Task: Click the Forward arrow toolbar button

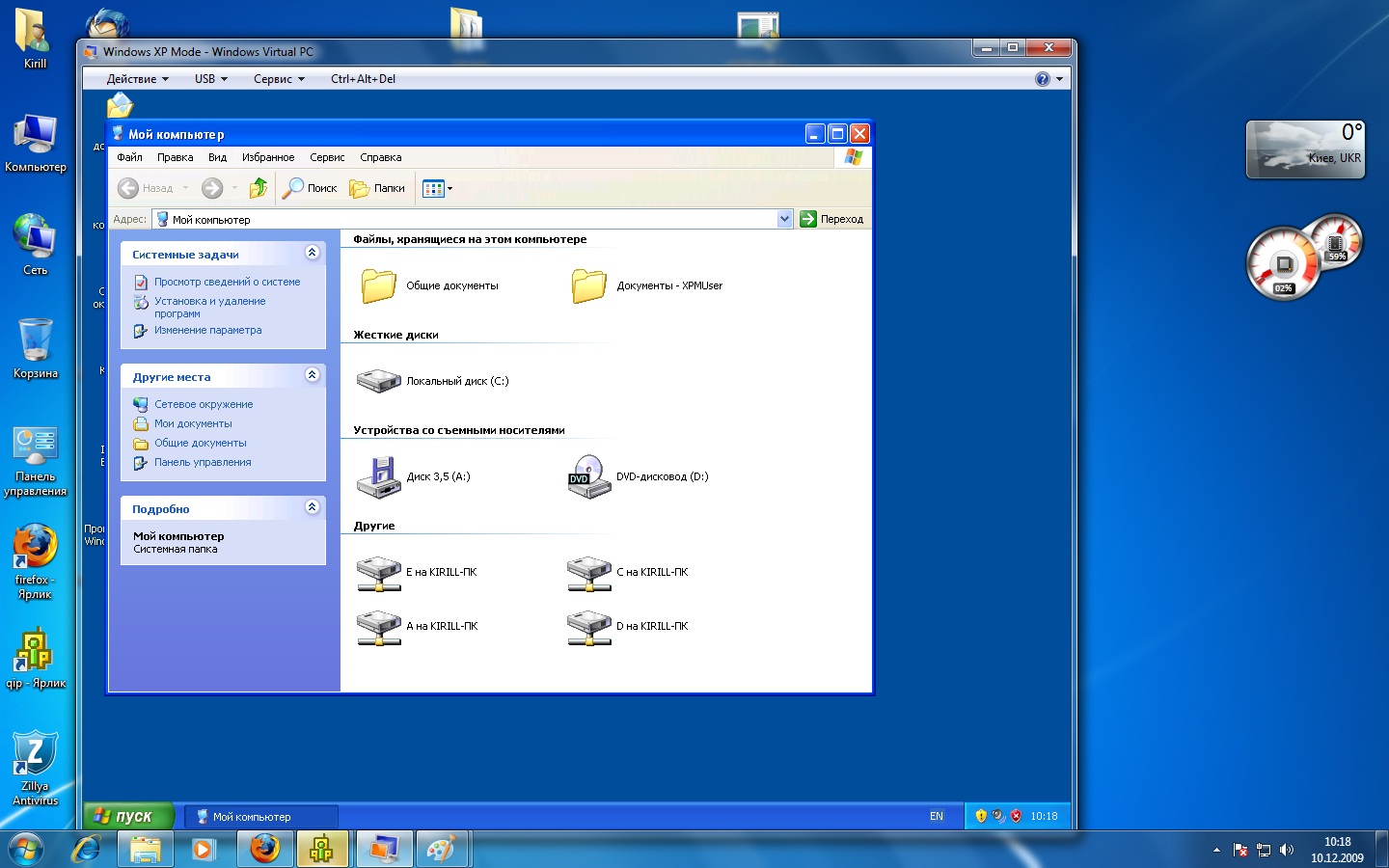Action: click(x=212, y=188)
